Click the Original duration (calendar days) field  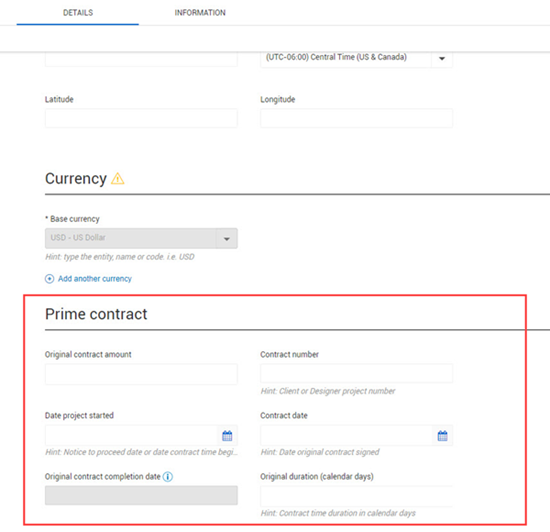point(356,496)
